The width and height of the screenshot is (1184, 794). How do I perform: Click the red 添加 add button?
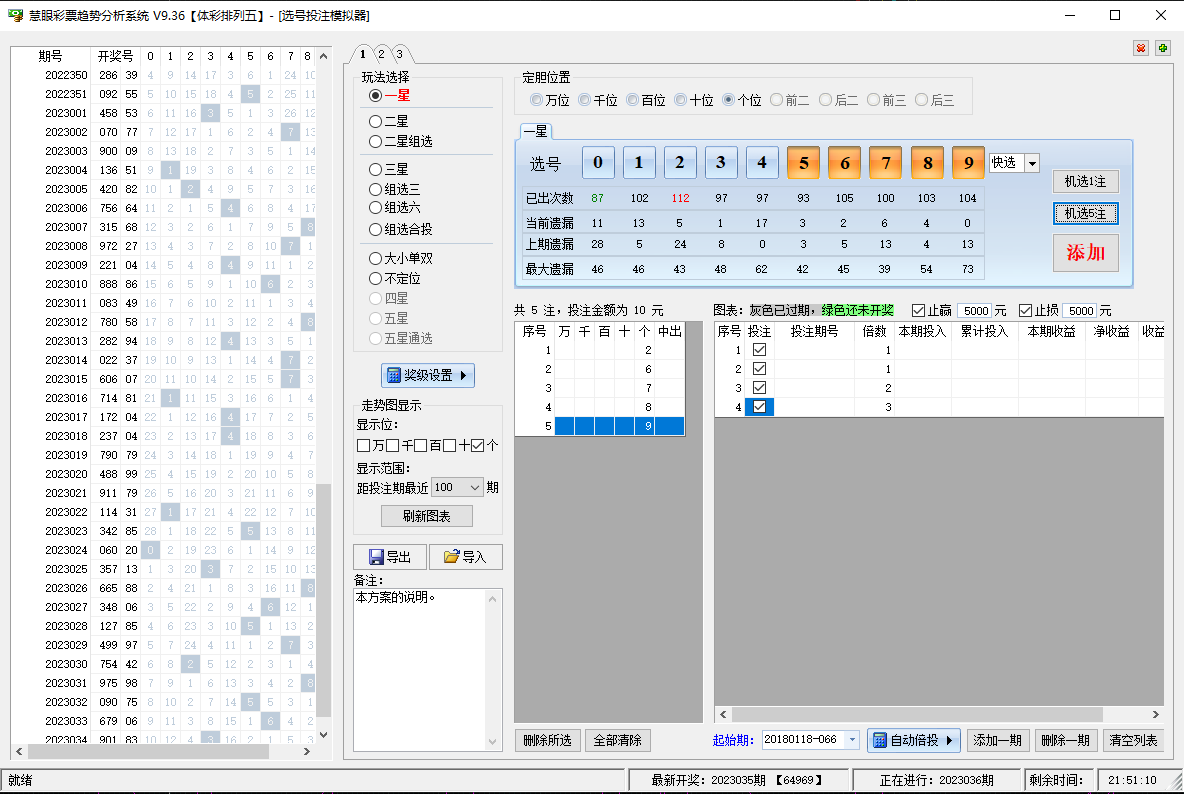pyautogui.click(x=1085, y=253)
